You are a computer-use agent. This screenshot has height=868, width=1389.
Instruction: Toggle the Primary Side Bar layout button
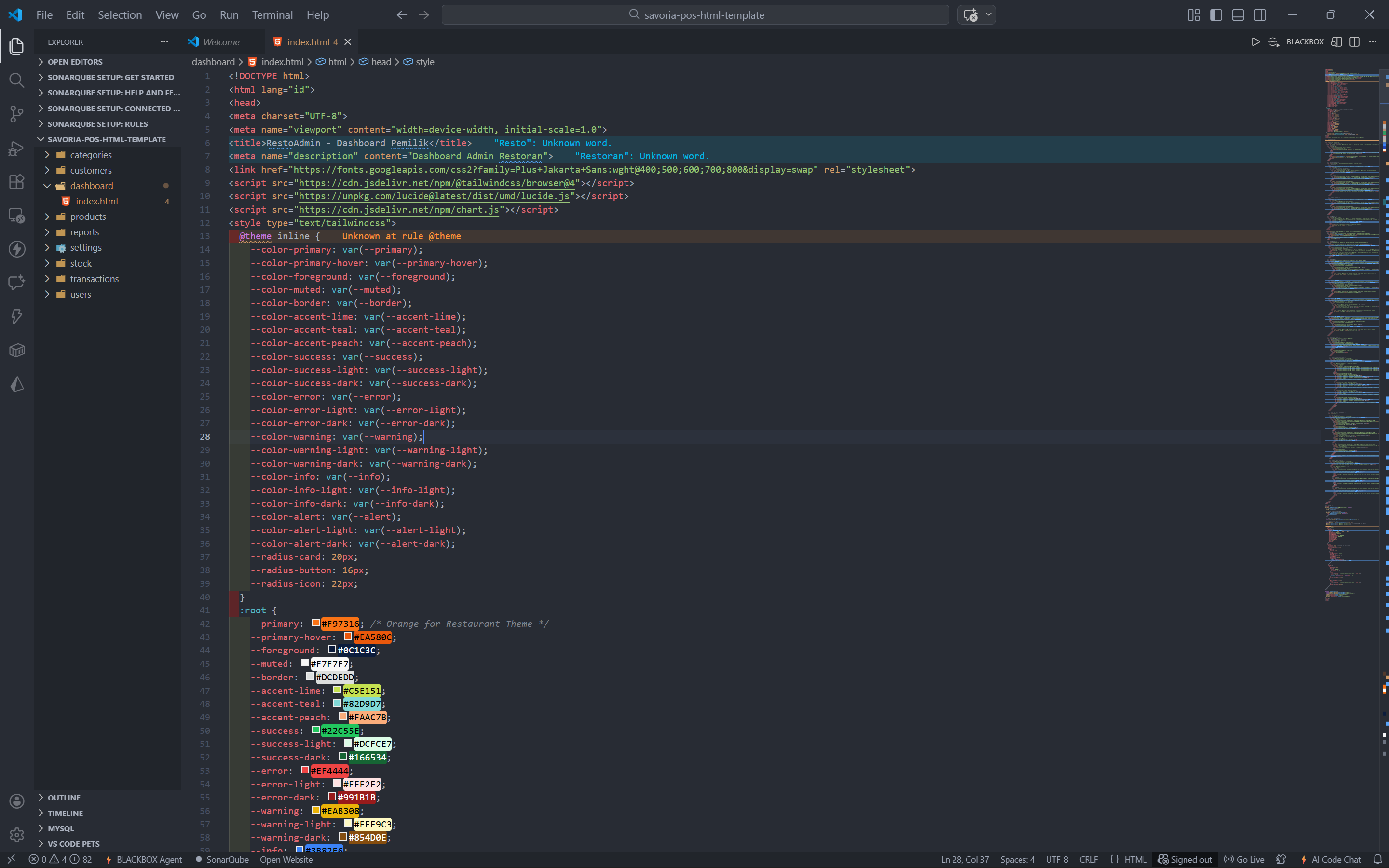(x=1216, y=15)
